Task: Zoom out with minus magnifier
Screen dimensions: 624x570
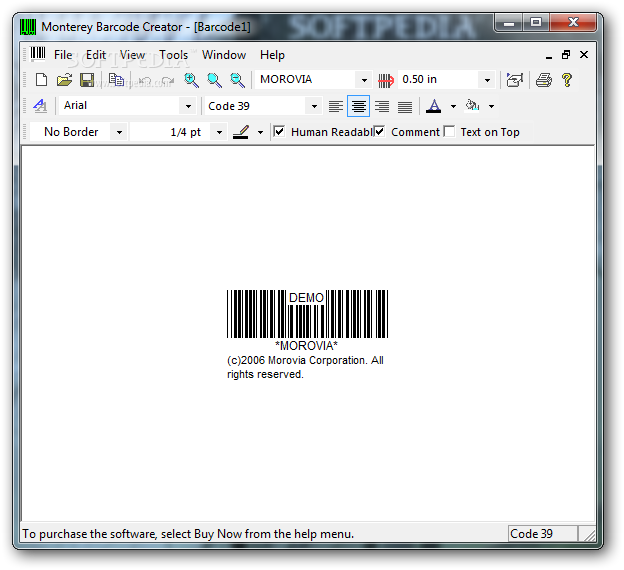Action: click(x=238, y=80)
